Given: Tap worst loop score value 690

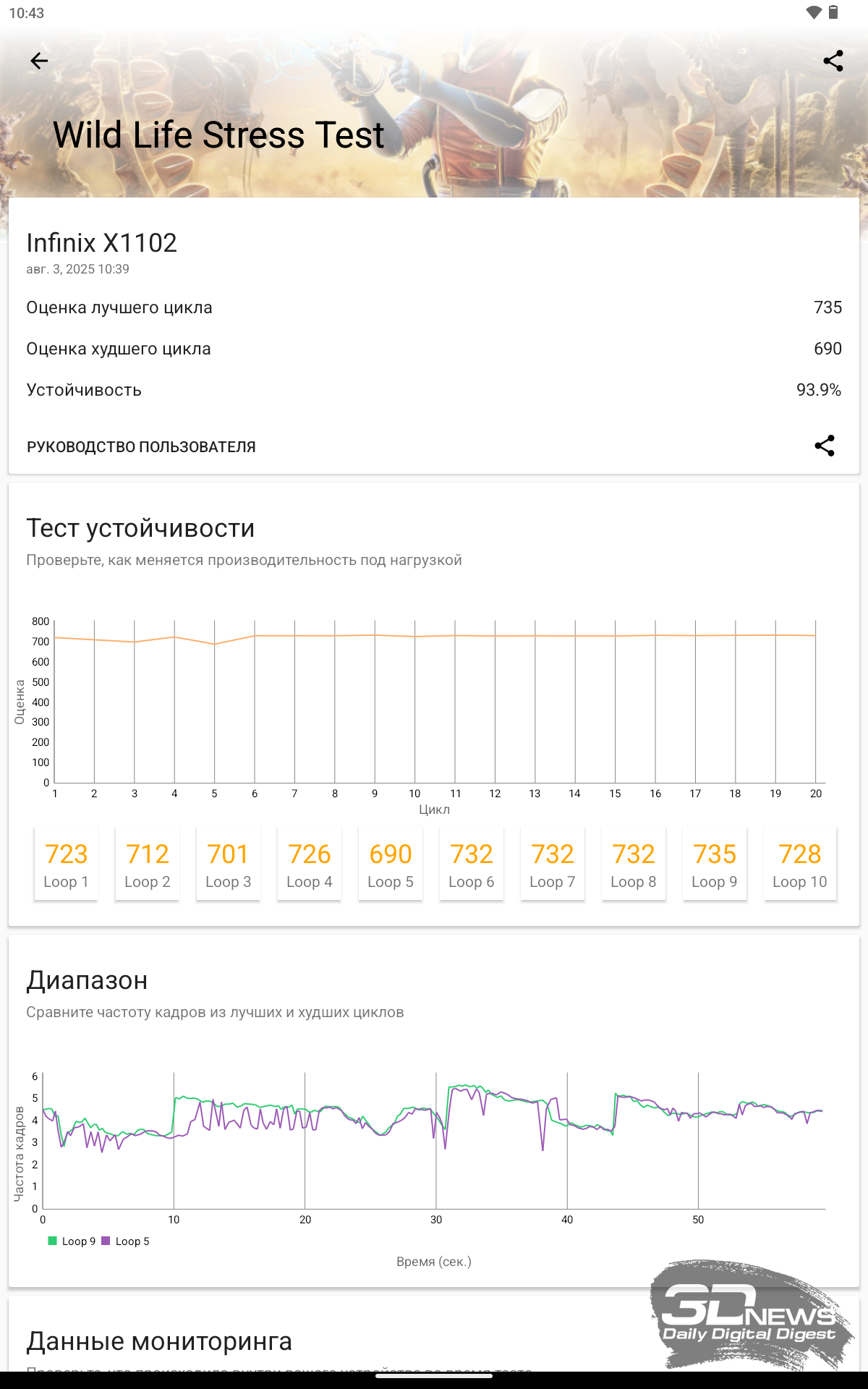Looking at the screenshot, I should (827, 349).
